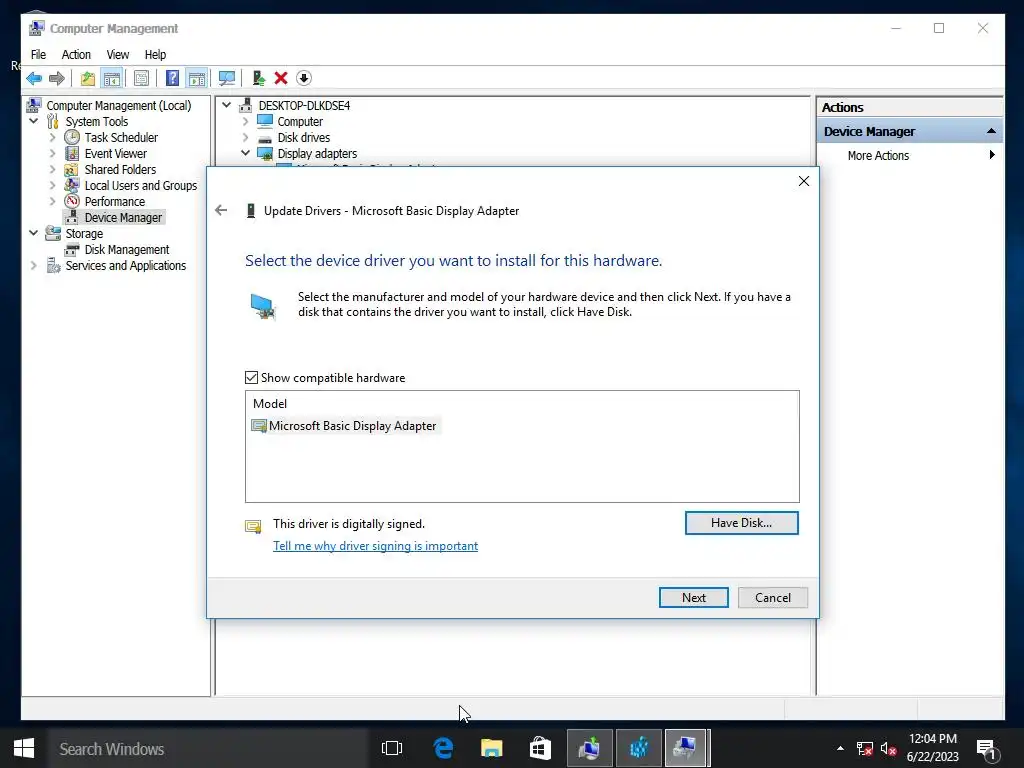This screenshot has height=768, width=1024.
Task: Expand Event Viewer tree node
Action: tap(53, 153)
